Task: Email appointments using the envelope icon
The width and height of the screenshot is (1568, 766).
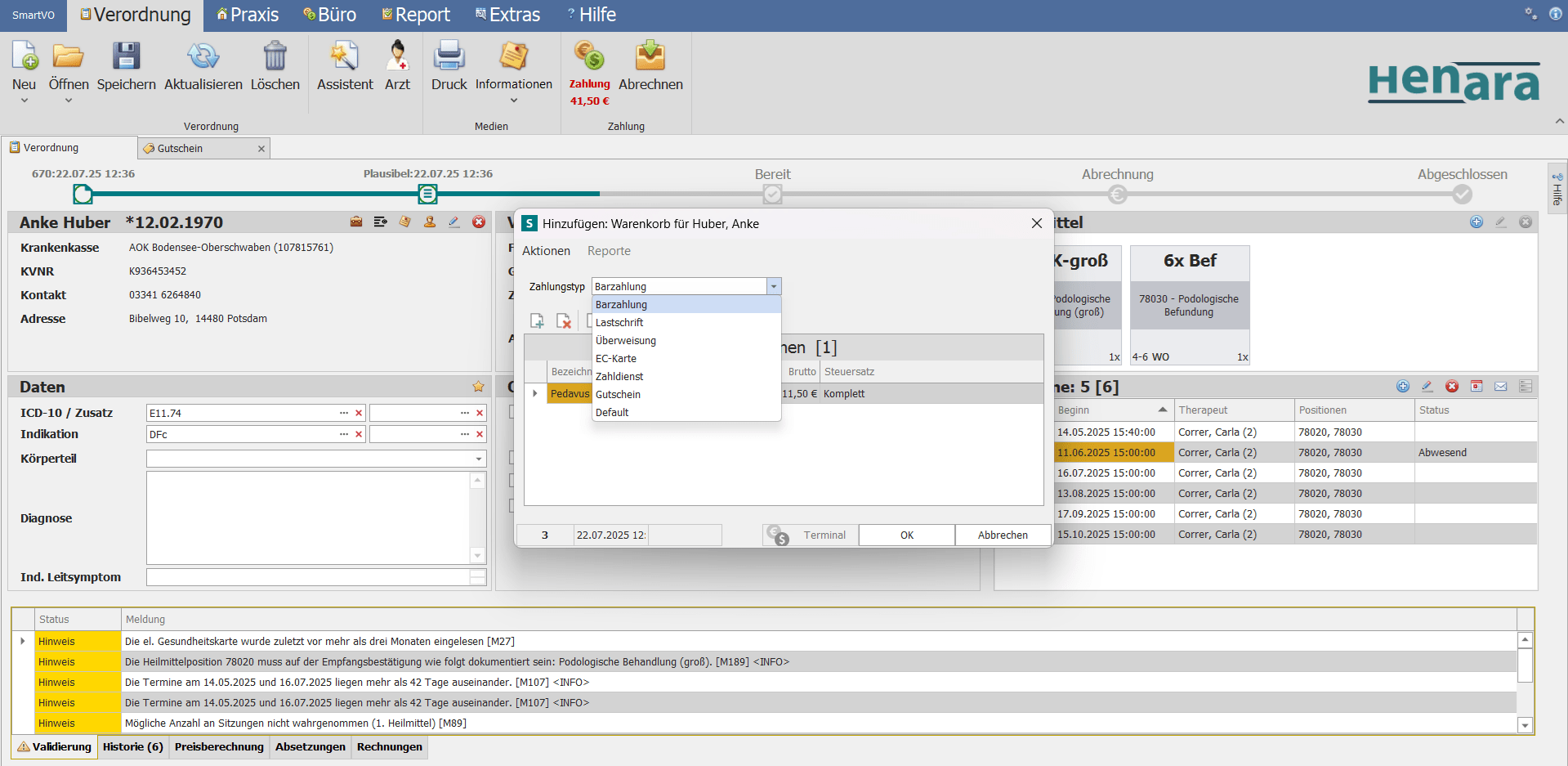Action: tap(1501, 386)
